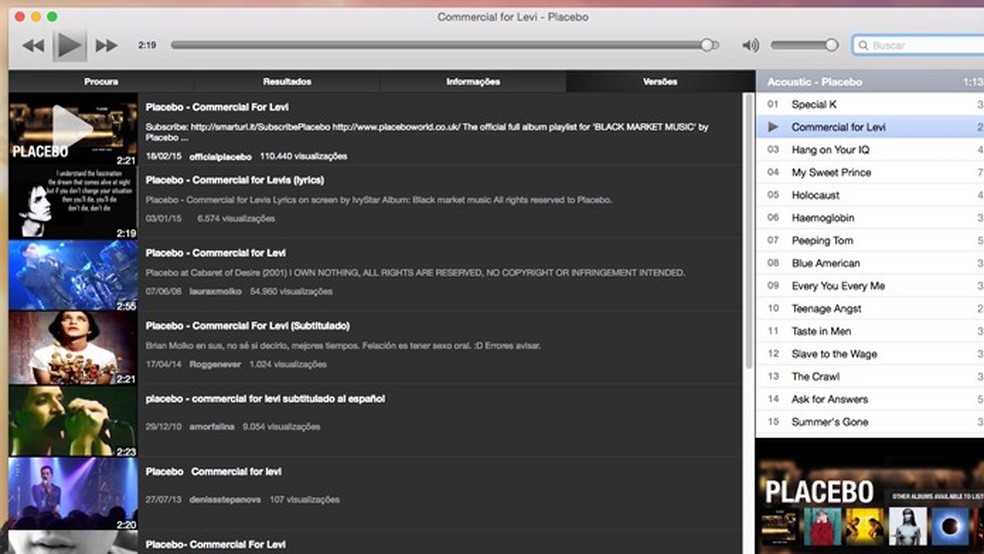Select track 15 Summer's Gone
The width and height of the screenshot is (984, 554).
(x=870, y=422)
